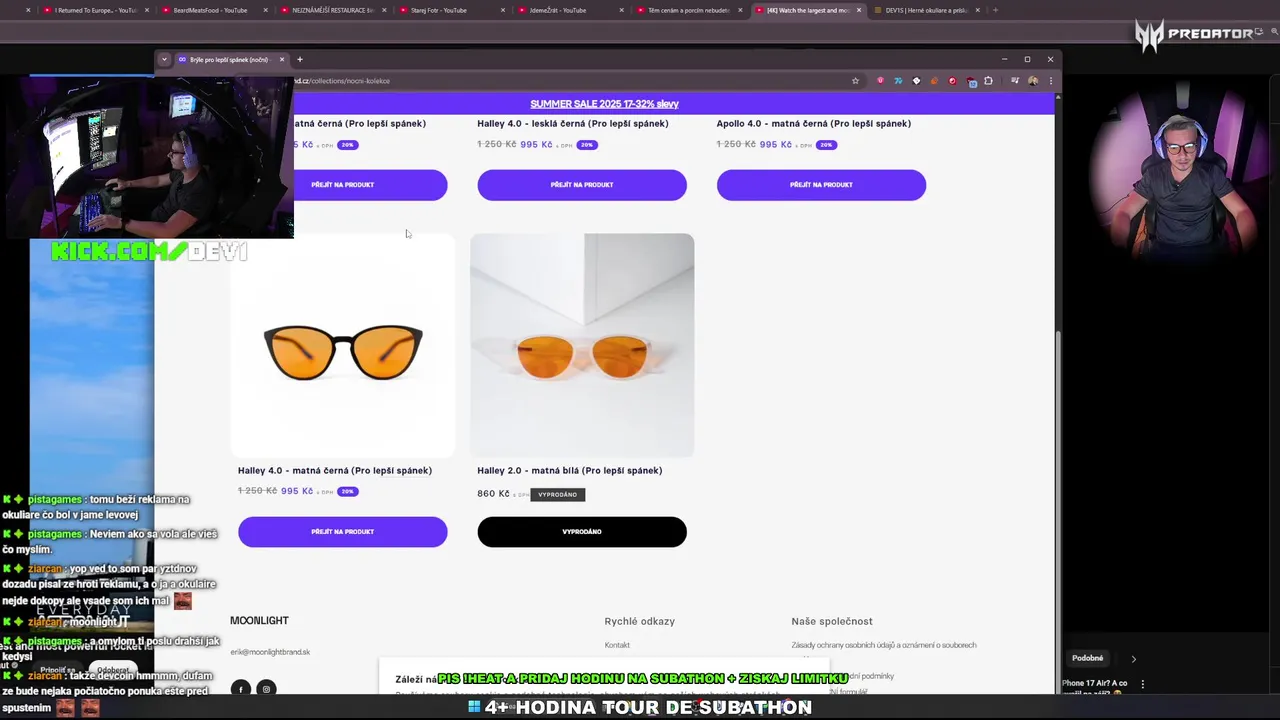This screenshot has width=1280, height=720.
Task: Click the Podobné chip in YouTube sidebar
Action: click(x=1088, y=658)
